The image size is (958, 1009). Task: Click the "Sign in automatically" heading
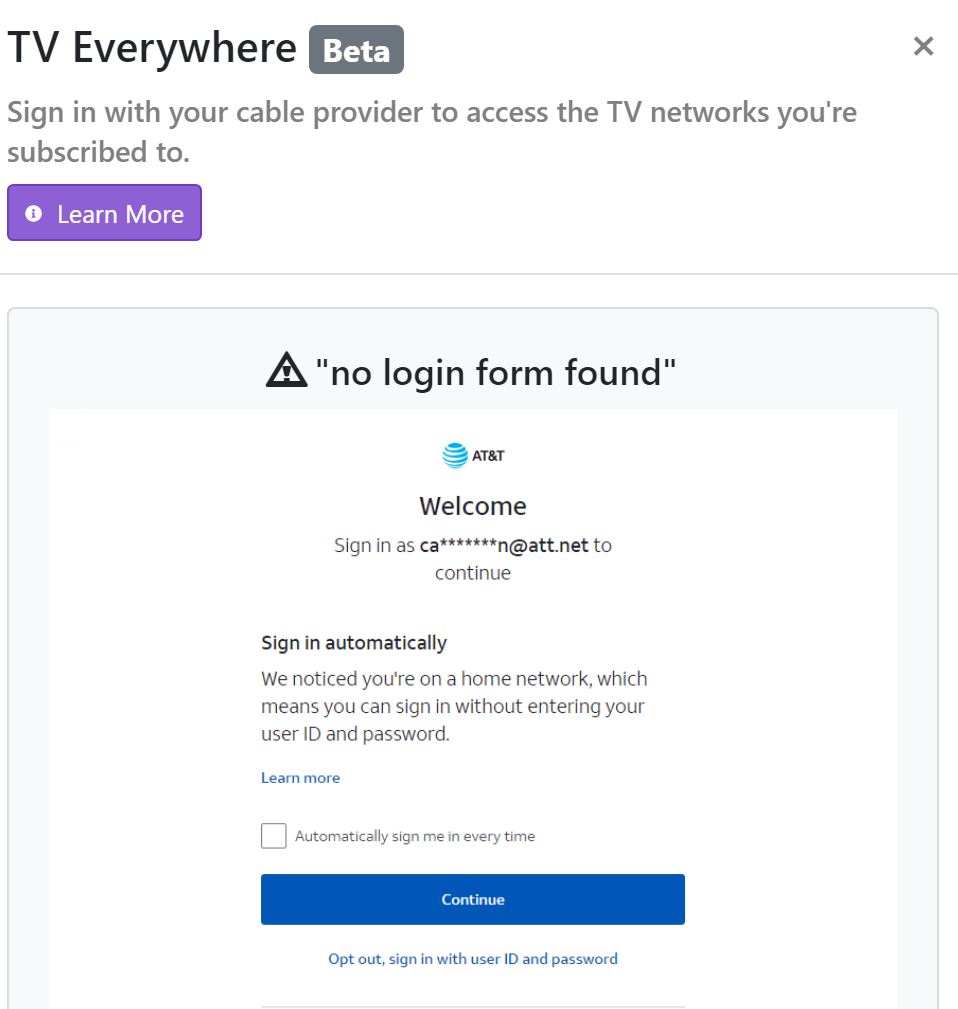click(354, 643)
